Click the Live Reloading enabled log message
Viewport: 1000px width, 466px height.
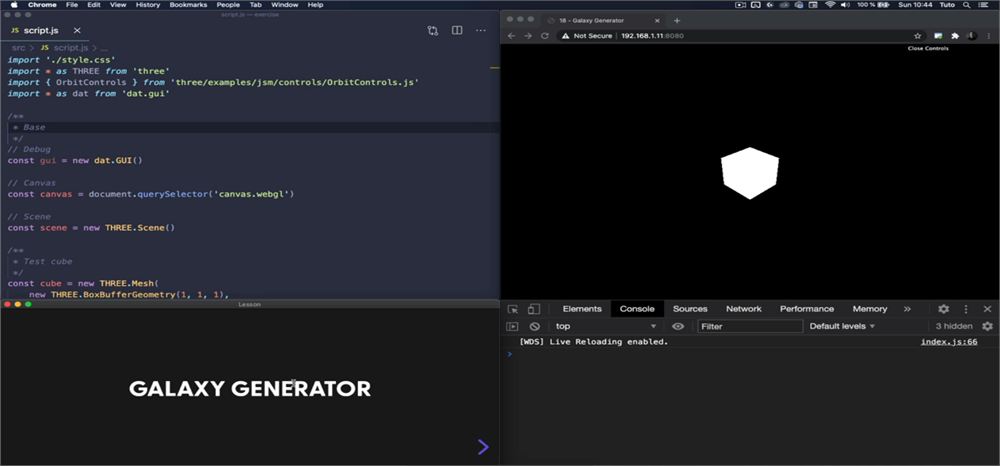coord(594,342)
